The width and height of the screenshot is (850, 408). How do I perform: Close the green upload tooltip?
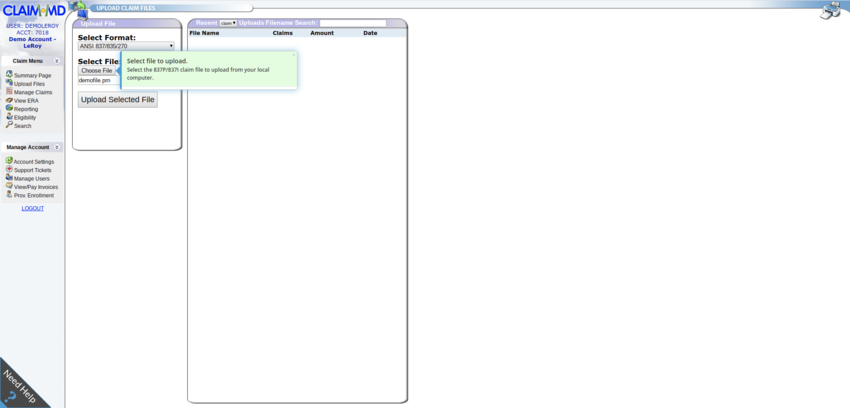pos(293,55)
